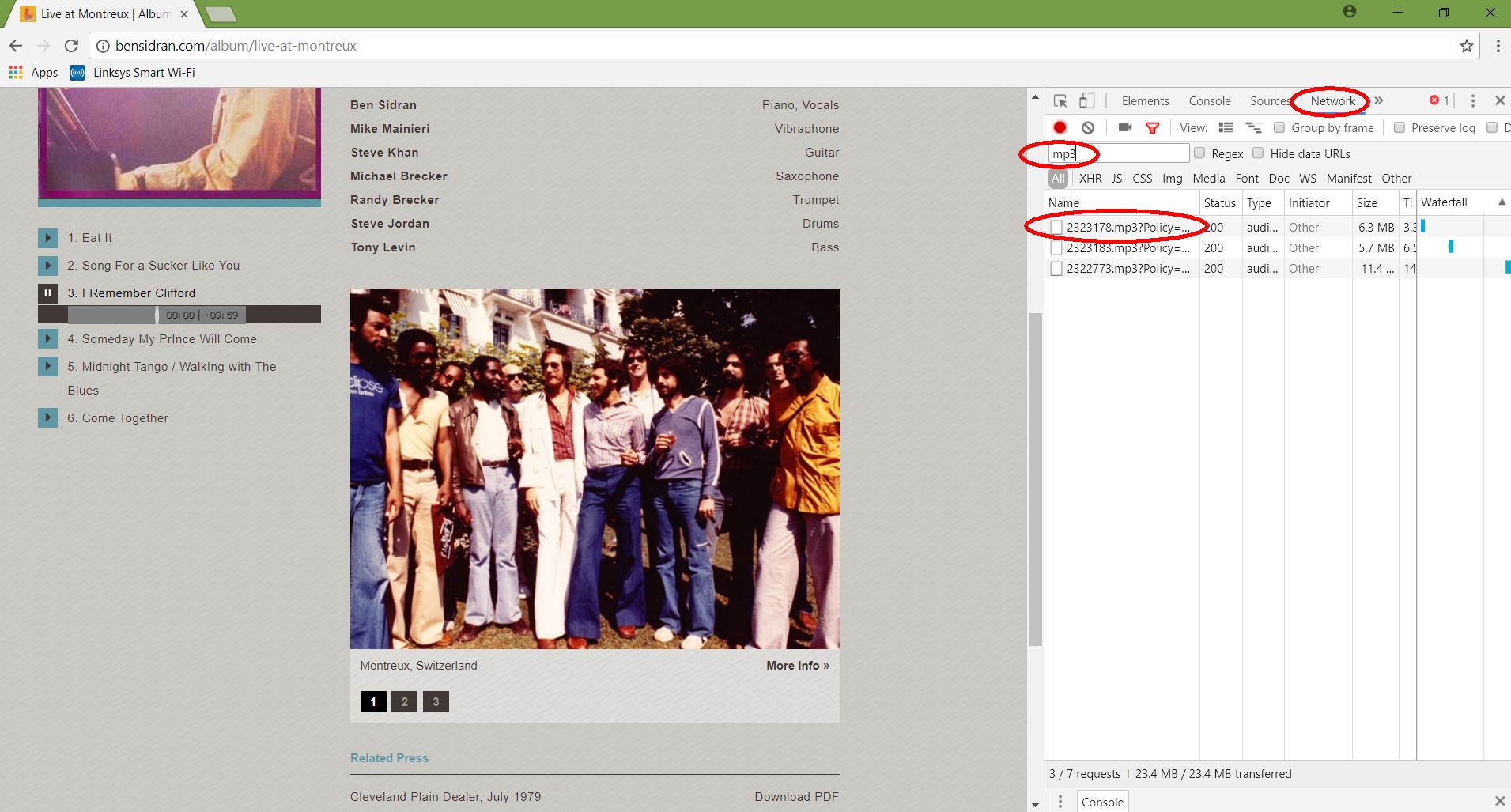This screenshot has height=812, width=1511.
Task: Filter requests by Img
Action: [1173, 179]
